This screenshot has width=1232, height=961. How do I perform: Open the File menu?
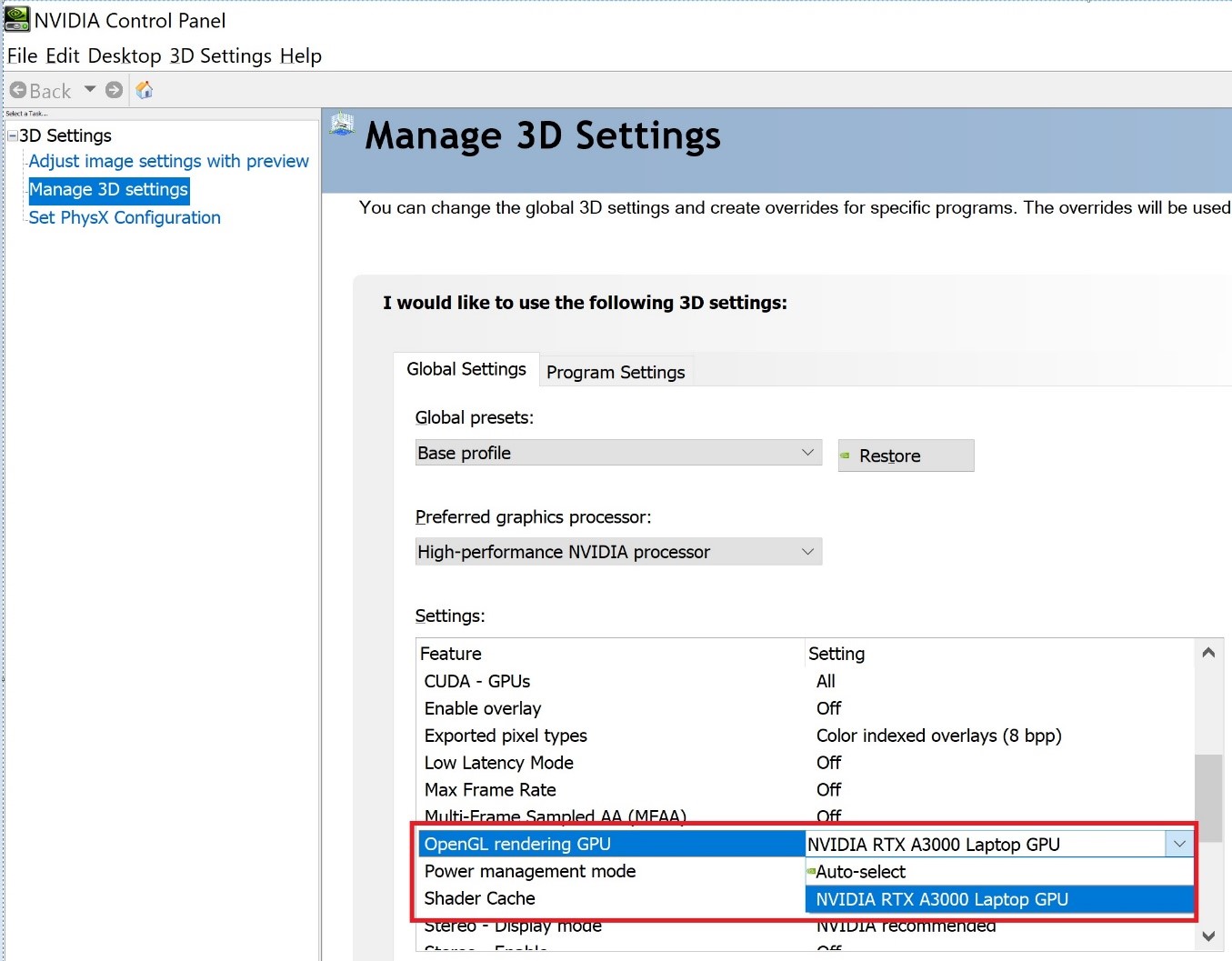pyautogui.click(x=22, y=55)
